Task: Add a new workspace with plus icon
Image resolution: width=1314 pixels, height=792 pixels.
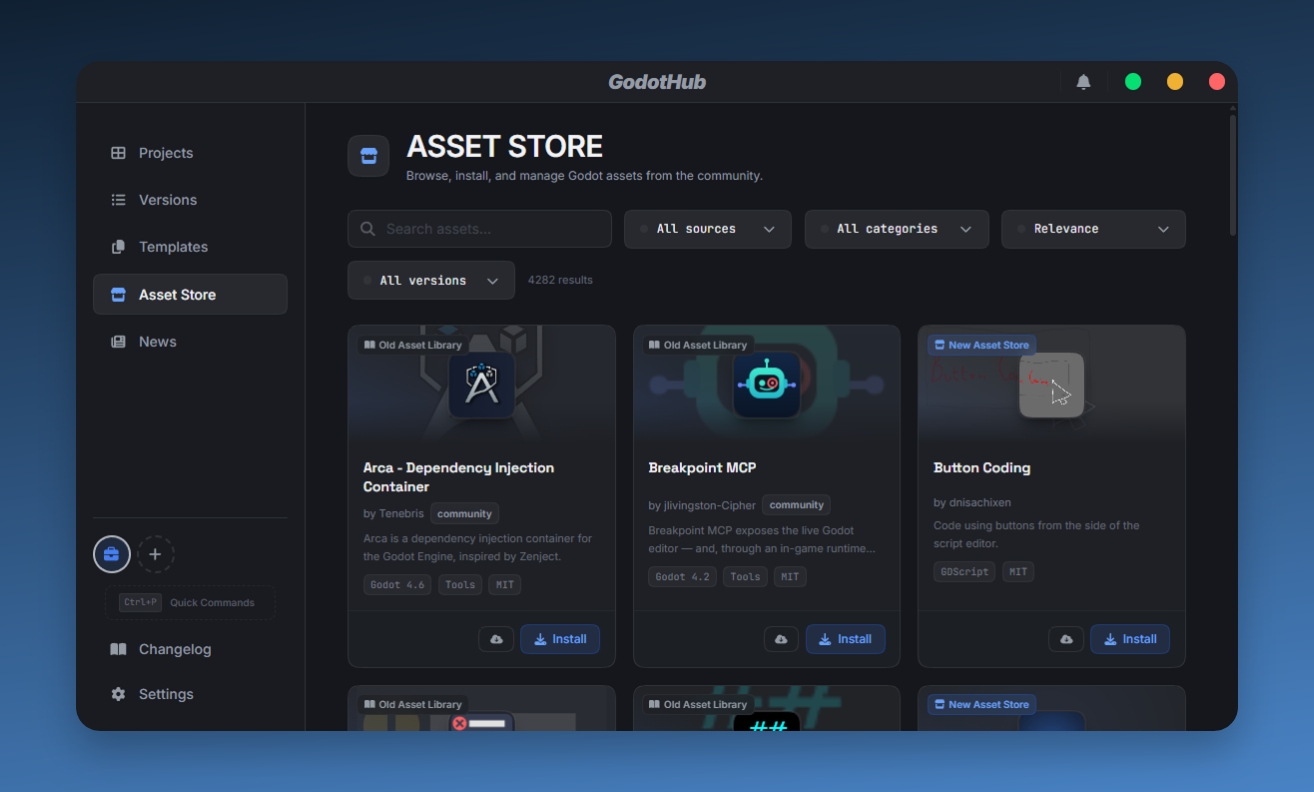Action: click(155, 554)
